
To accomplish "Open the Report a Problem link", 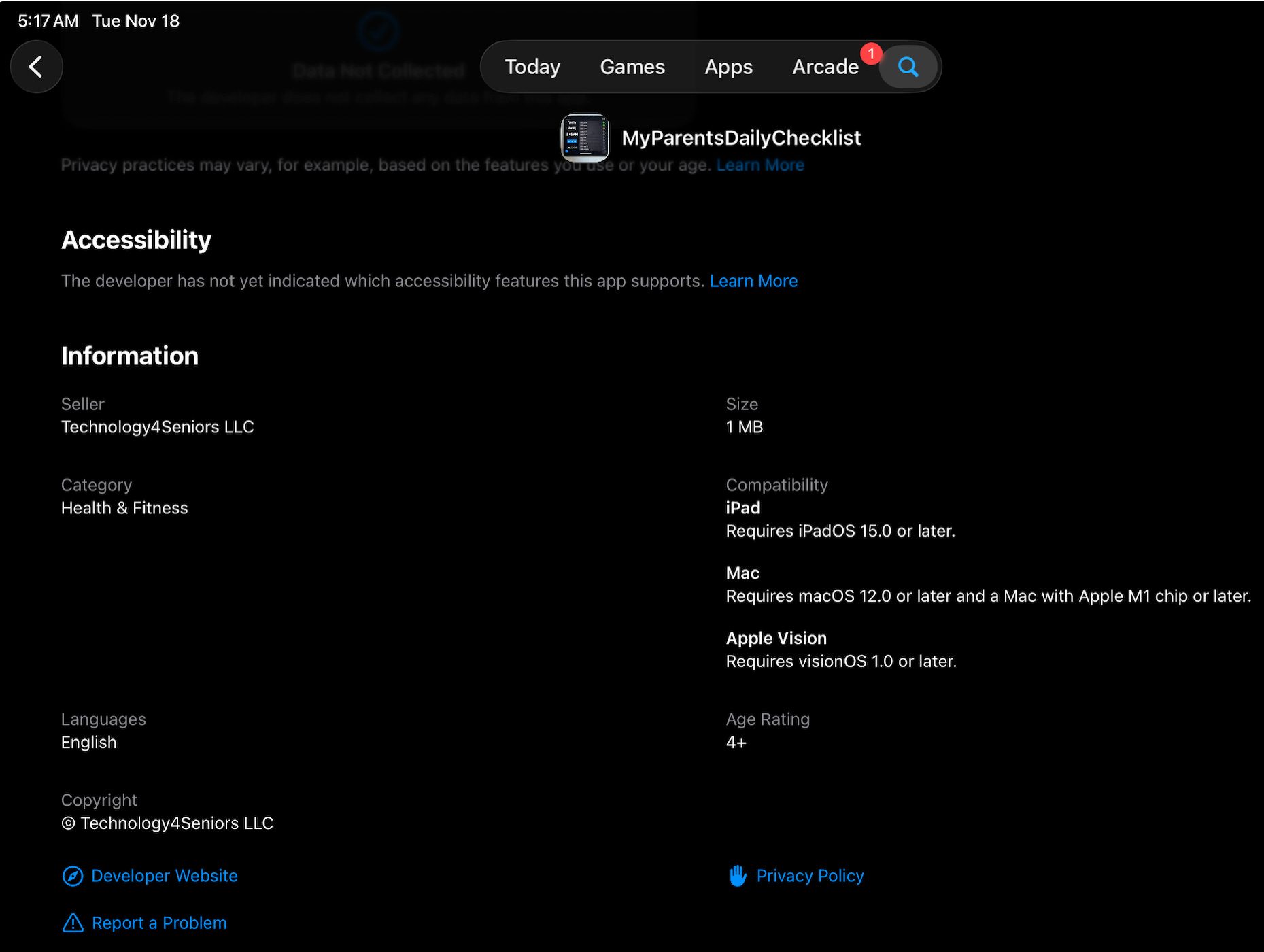I will 159,923.
